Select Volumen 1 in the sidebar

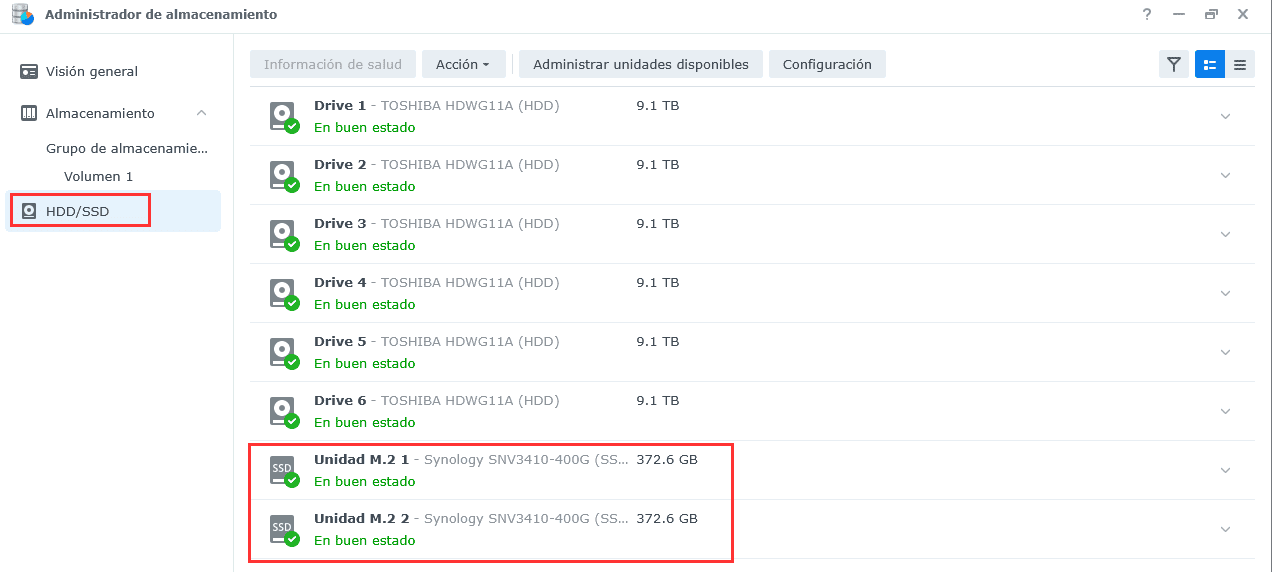98,177
